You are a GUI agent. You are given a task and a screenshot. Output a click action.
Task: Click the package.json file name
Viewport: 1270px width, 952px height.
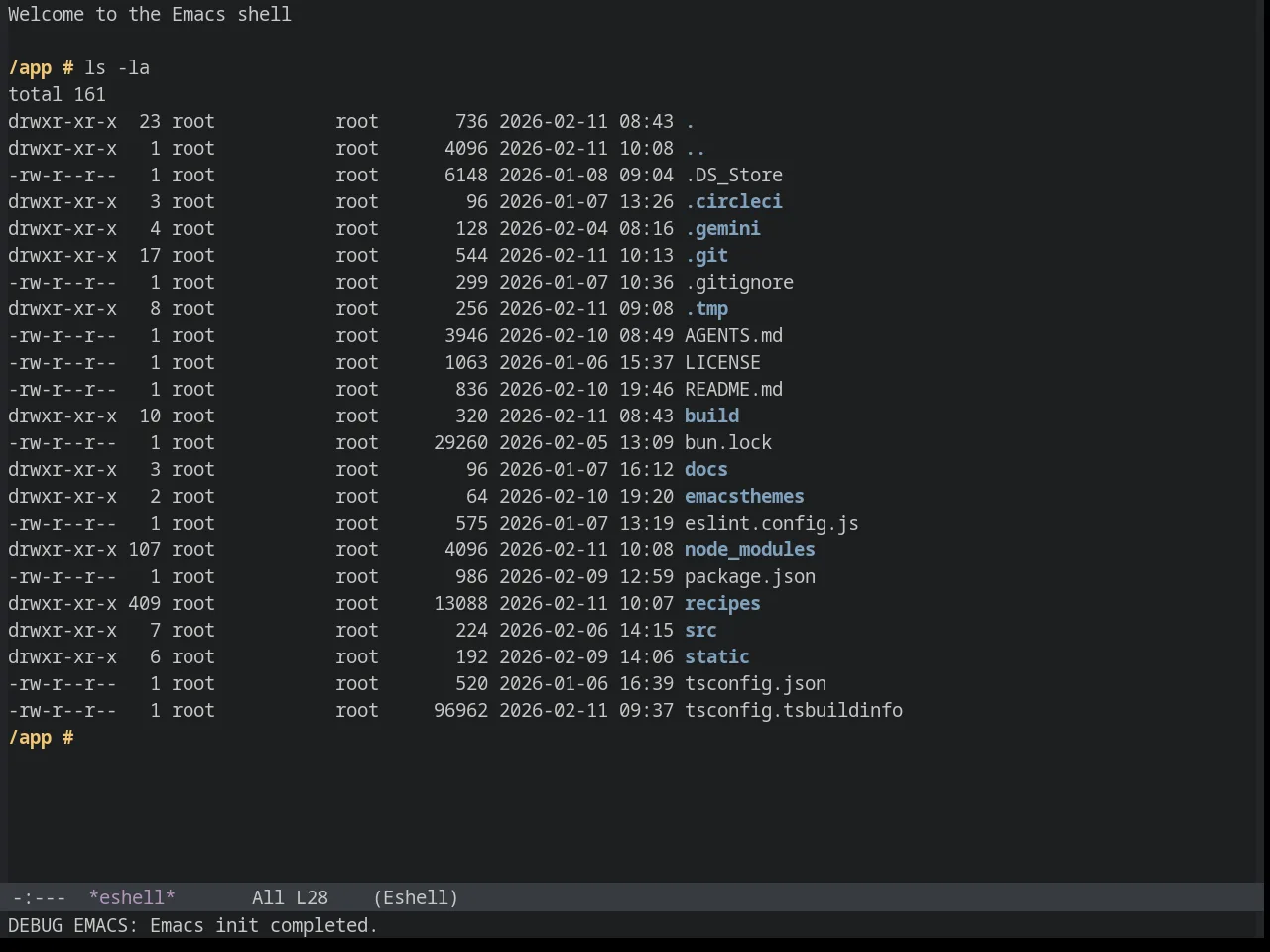coord(750,576)
